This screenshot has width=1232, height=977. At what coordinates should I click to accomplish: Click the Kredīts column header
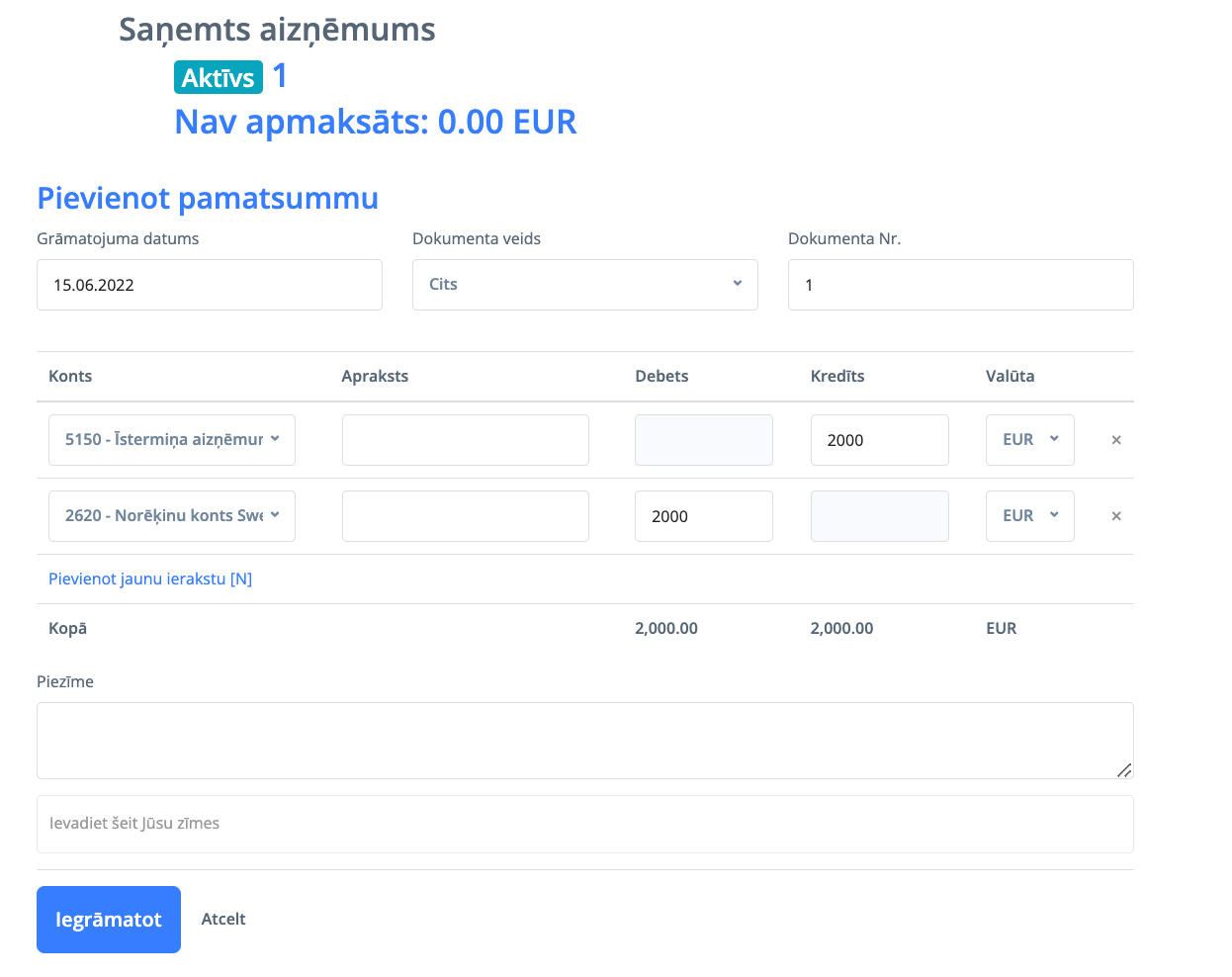click(x=837, y=376)
